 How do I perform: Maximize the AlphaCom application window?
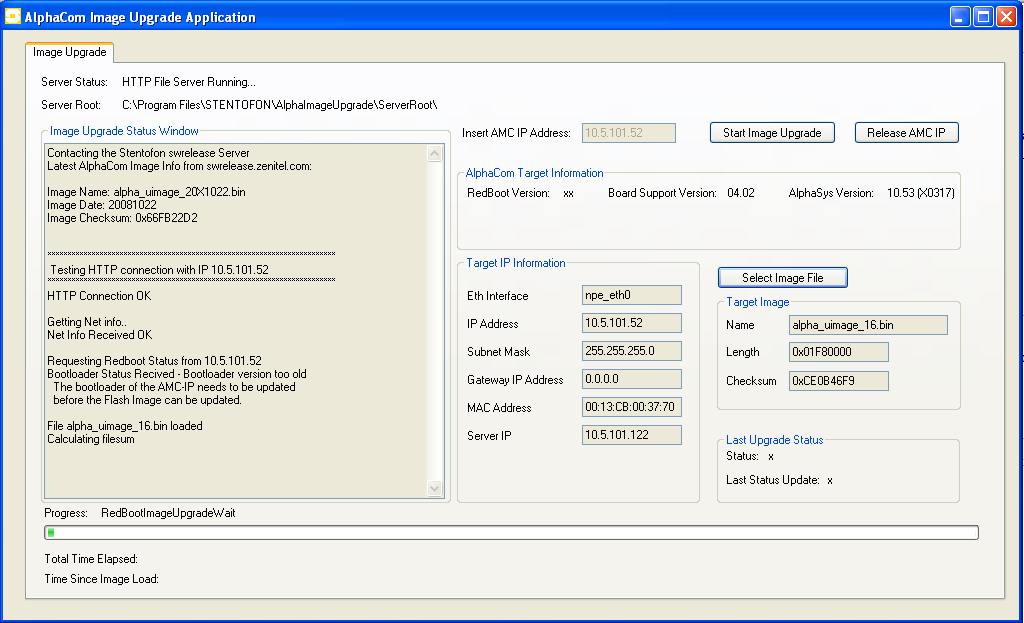[x=983, y=17]
